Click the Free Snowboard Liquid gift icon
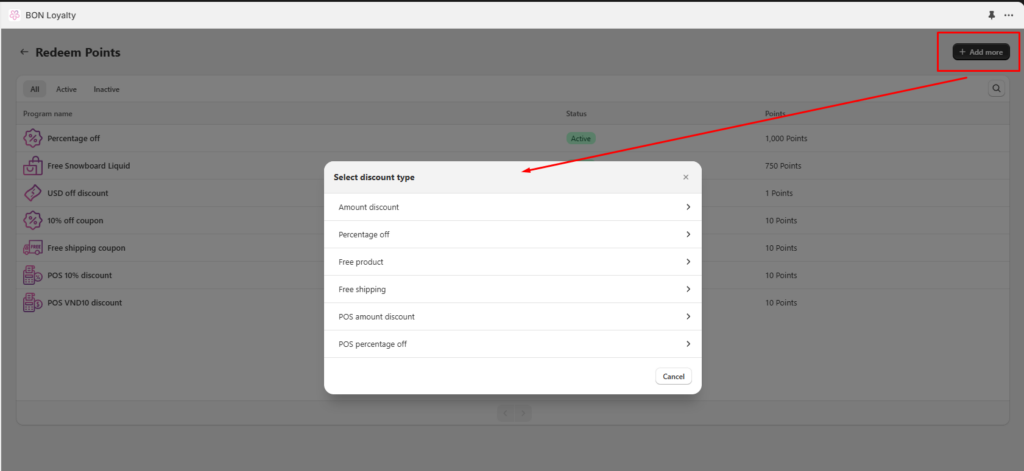Screen dimensions: 1024x471 coord(32,166)
